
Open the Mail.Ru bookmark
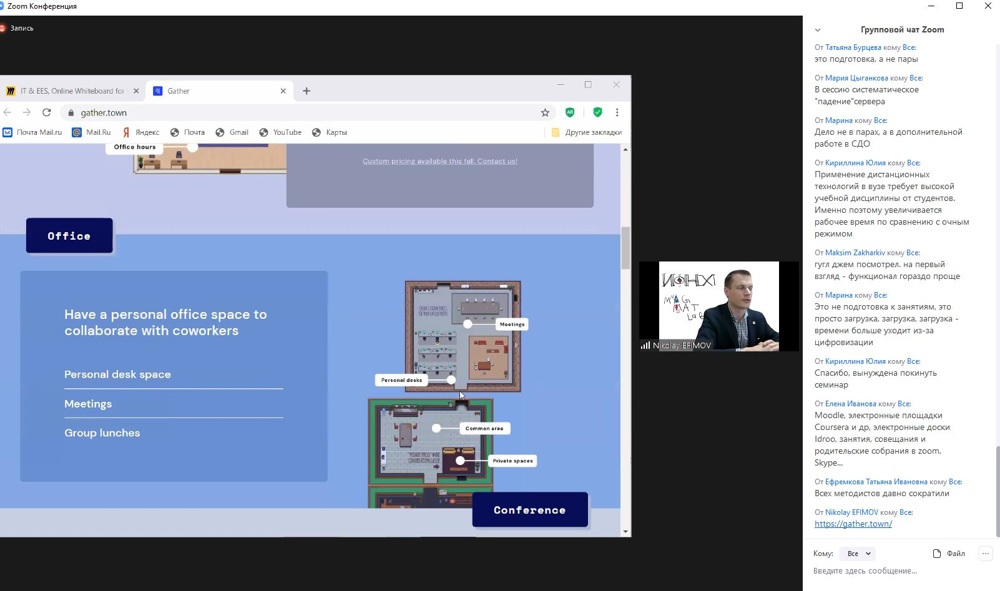point(91,132)
